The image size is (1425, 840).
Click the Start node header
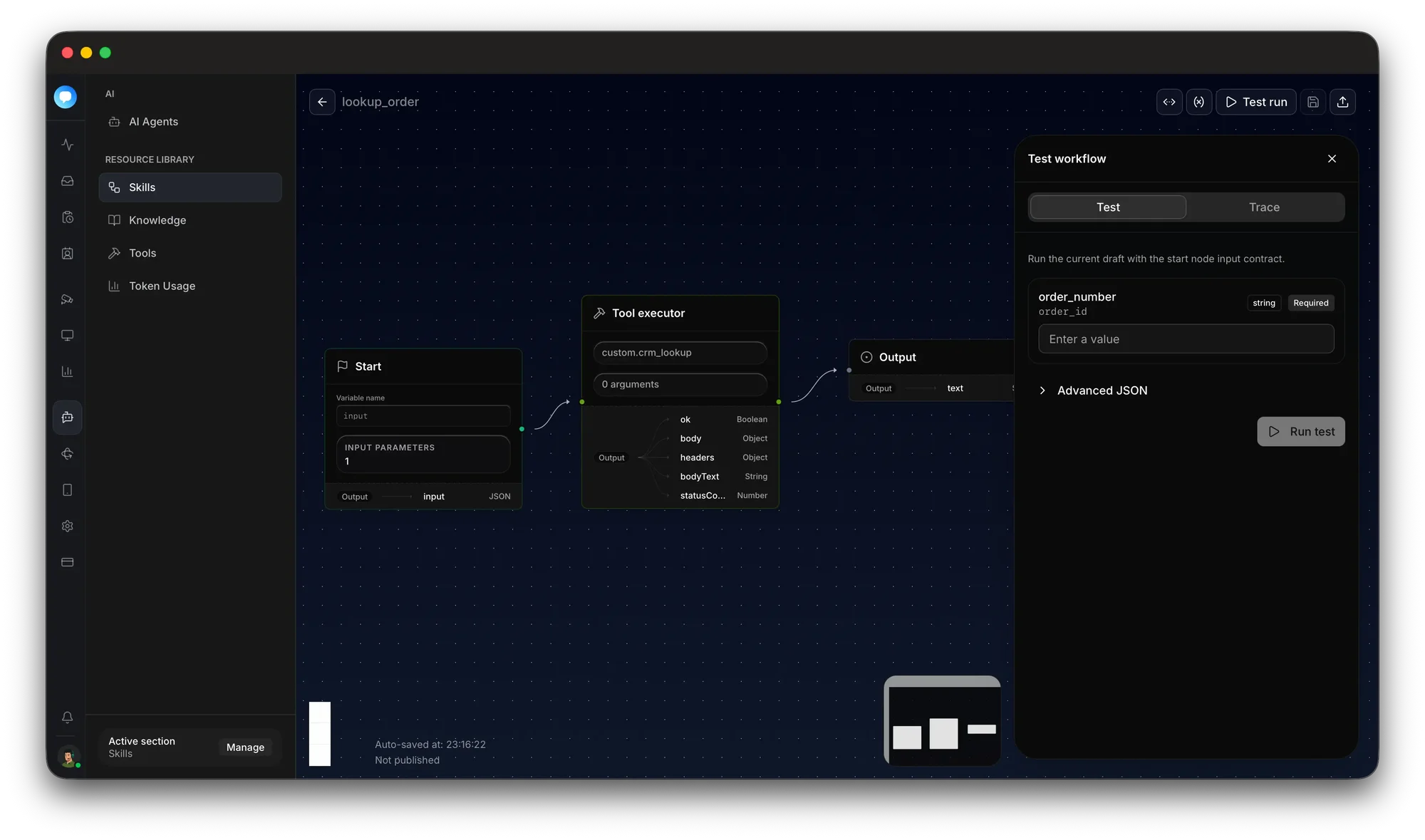423,366
